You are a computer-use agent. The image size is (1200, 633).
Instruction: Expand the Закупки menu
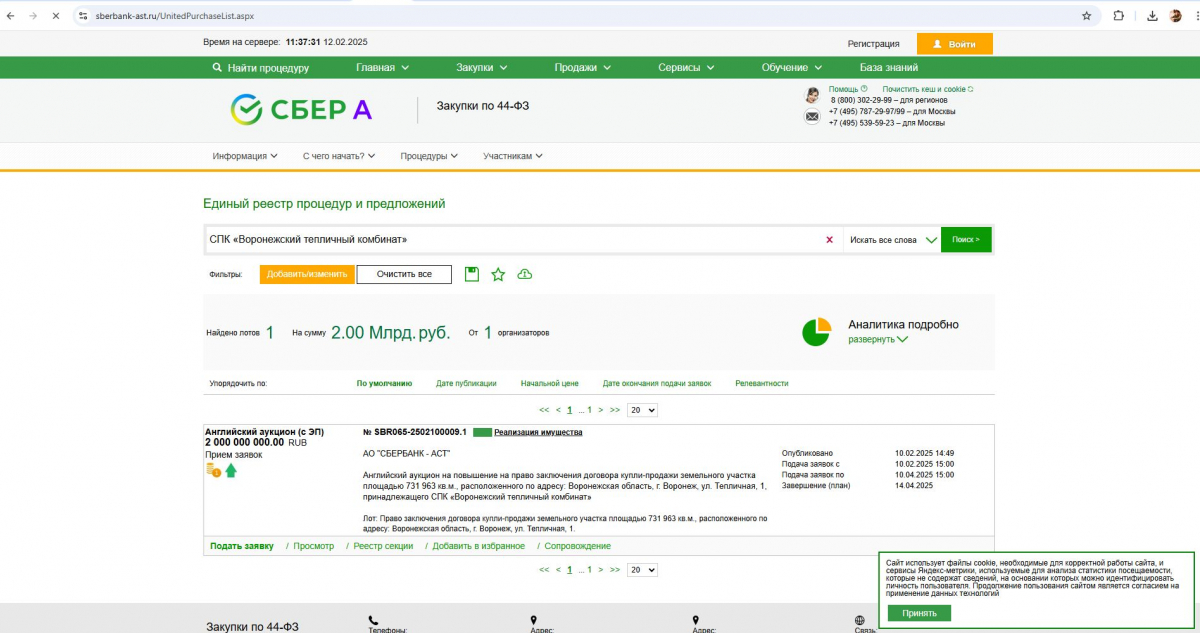point(482,68)
